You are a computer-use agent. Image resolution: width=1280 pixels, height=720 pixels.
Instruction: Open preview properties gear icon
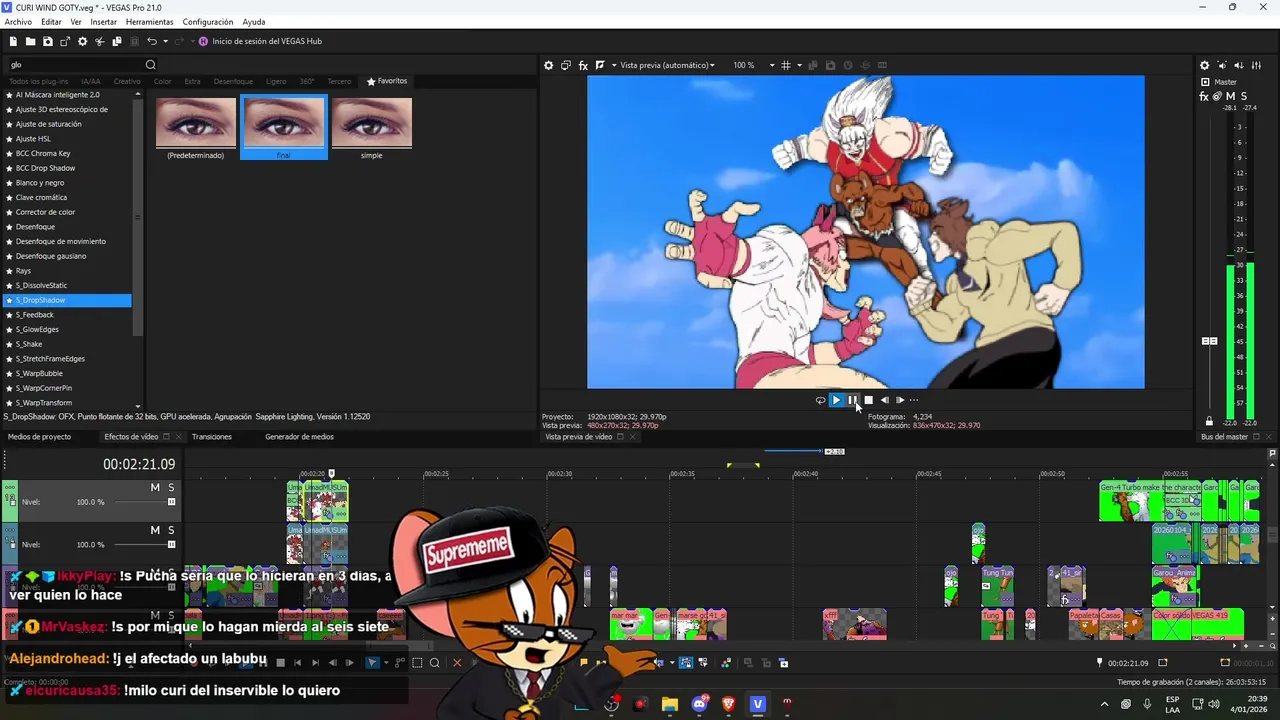548,65
